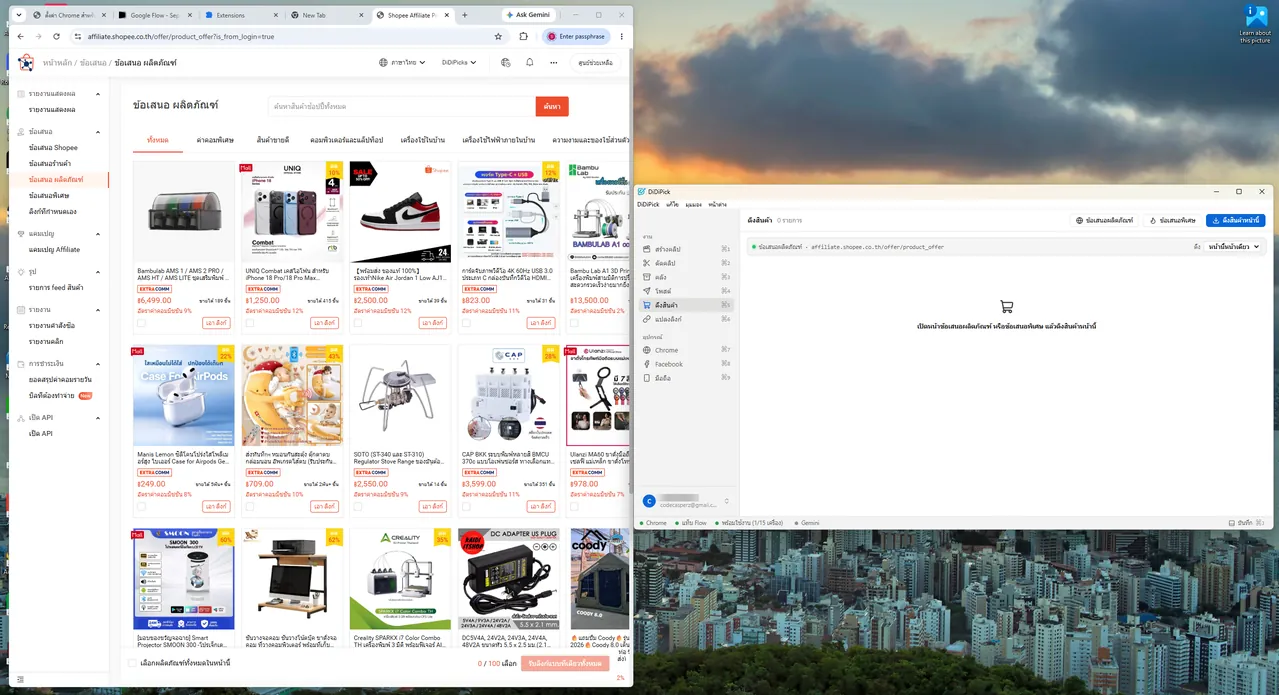Open Chrome's three-dot menu
This screenshot has height=695, width=1279.
point(623,36)
